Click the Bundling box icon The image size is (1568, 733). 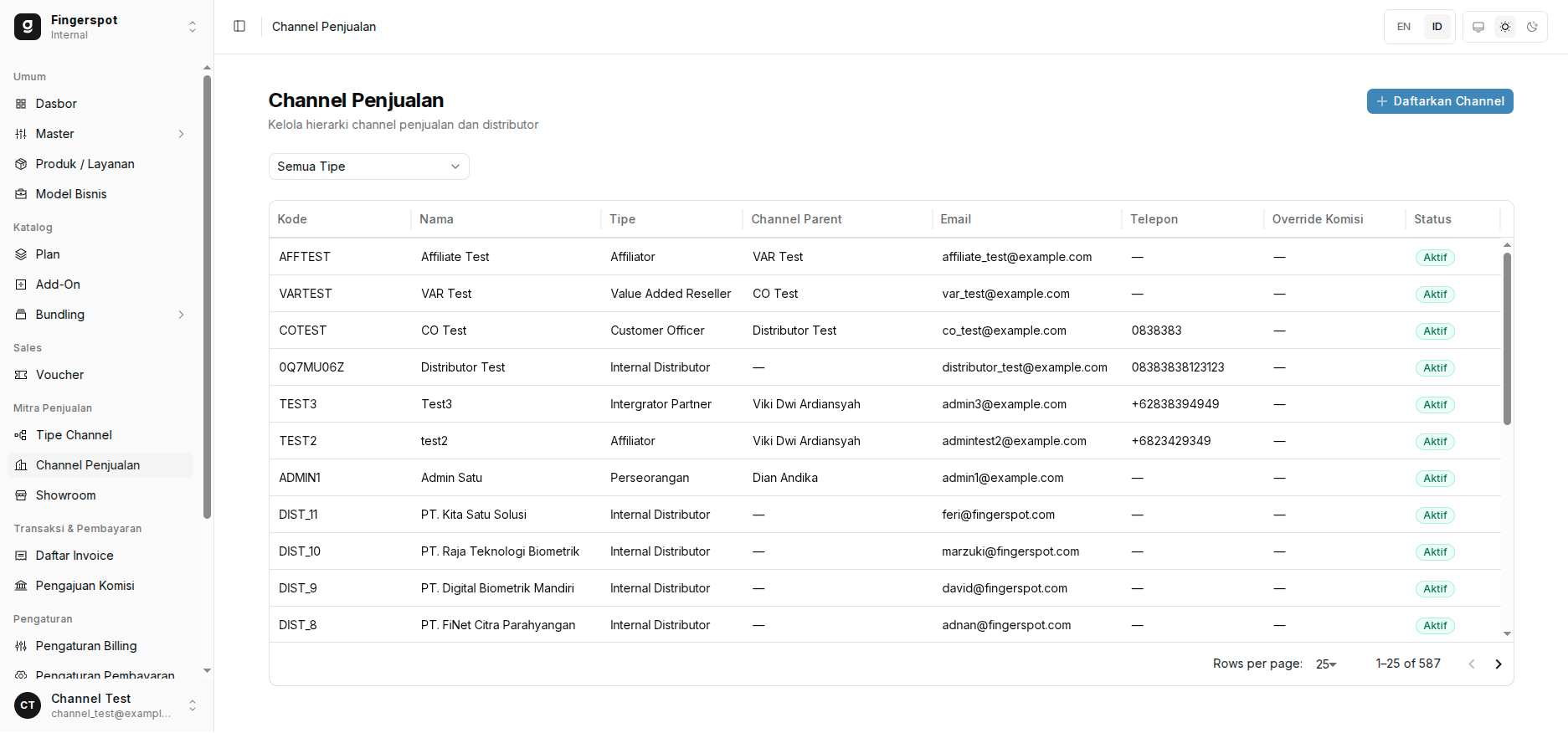click(21, 315)
